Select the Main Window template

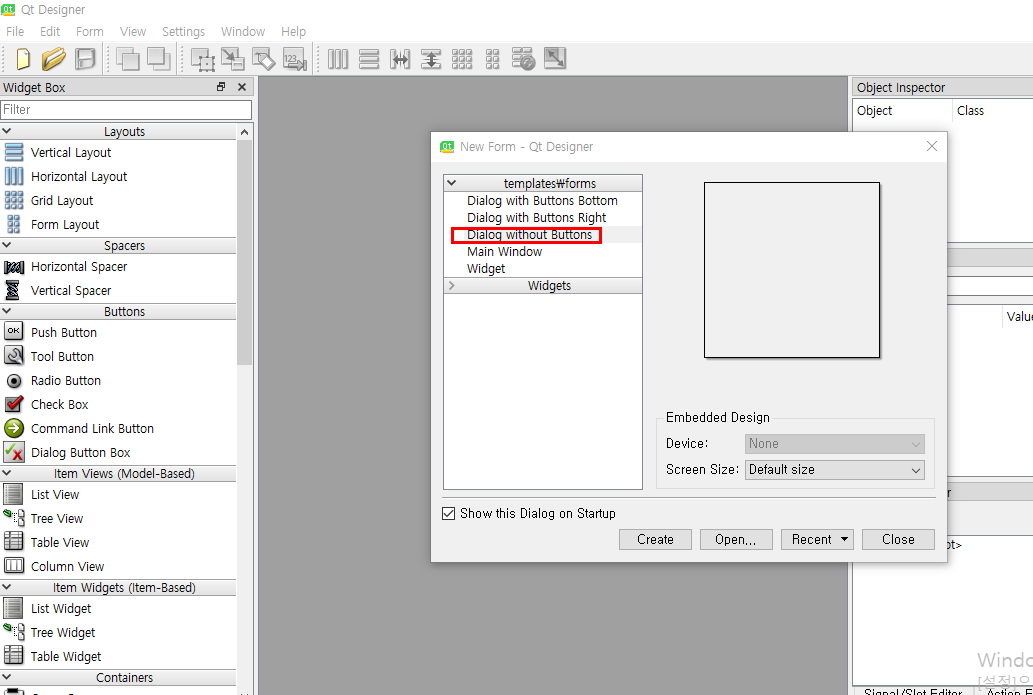pos(505,252)
